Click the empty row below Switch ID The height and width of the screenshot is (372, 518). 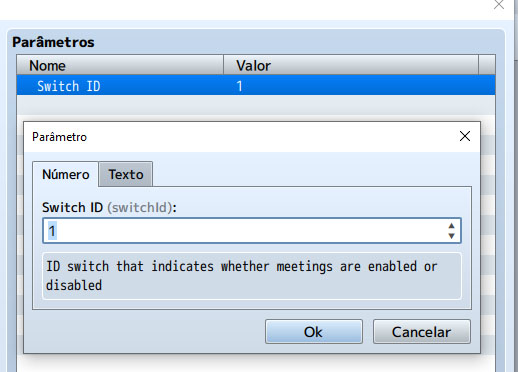[x=256, y=105]
